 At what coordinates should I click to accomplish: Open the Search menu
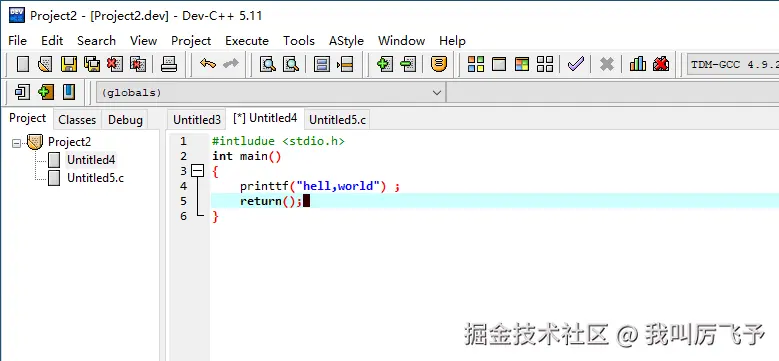pos(96,41)
